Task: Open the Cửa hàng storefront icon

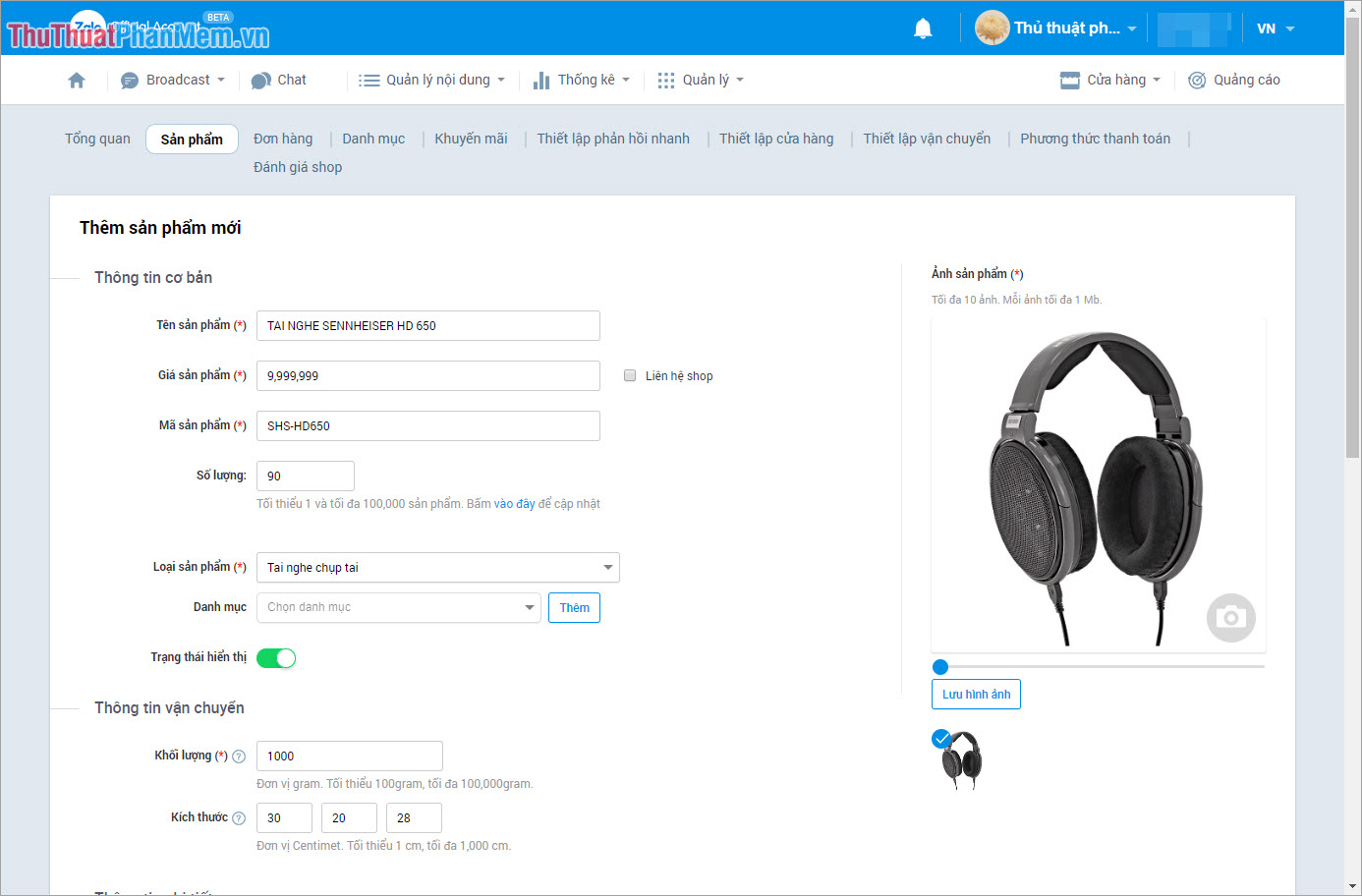Action: [1068, 80]
